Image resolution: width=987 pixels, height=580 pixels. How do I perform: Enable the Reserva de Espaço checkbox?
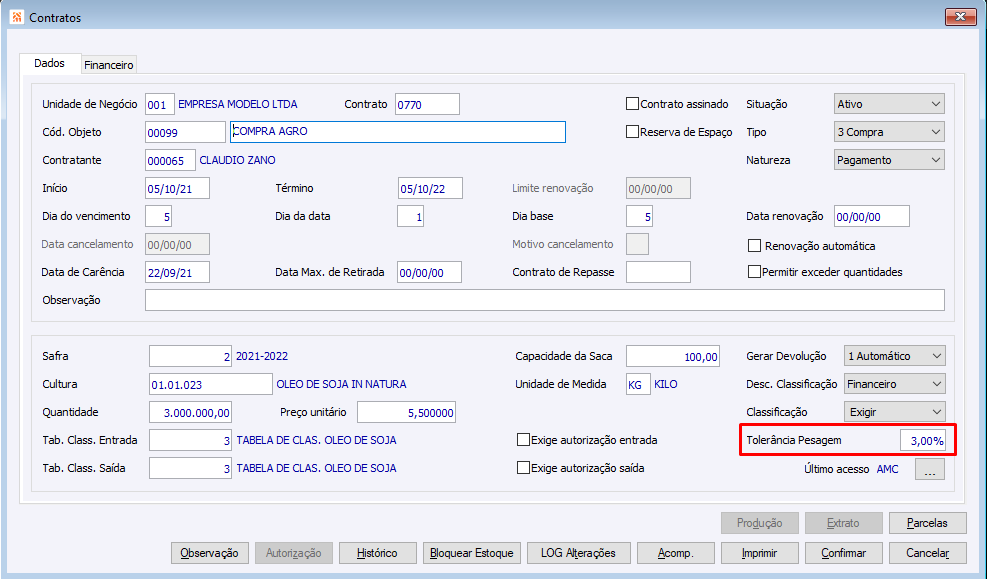click(x=633, y=132)
